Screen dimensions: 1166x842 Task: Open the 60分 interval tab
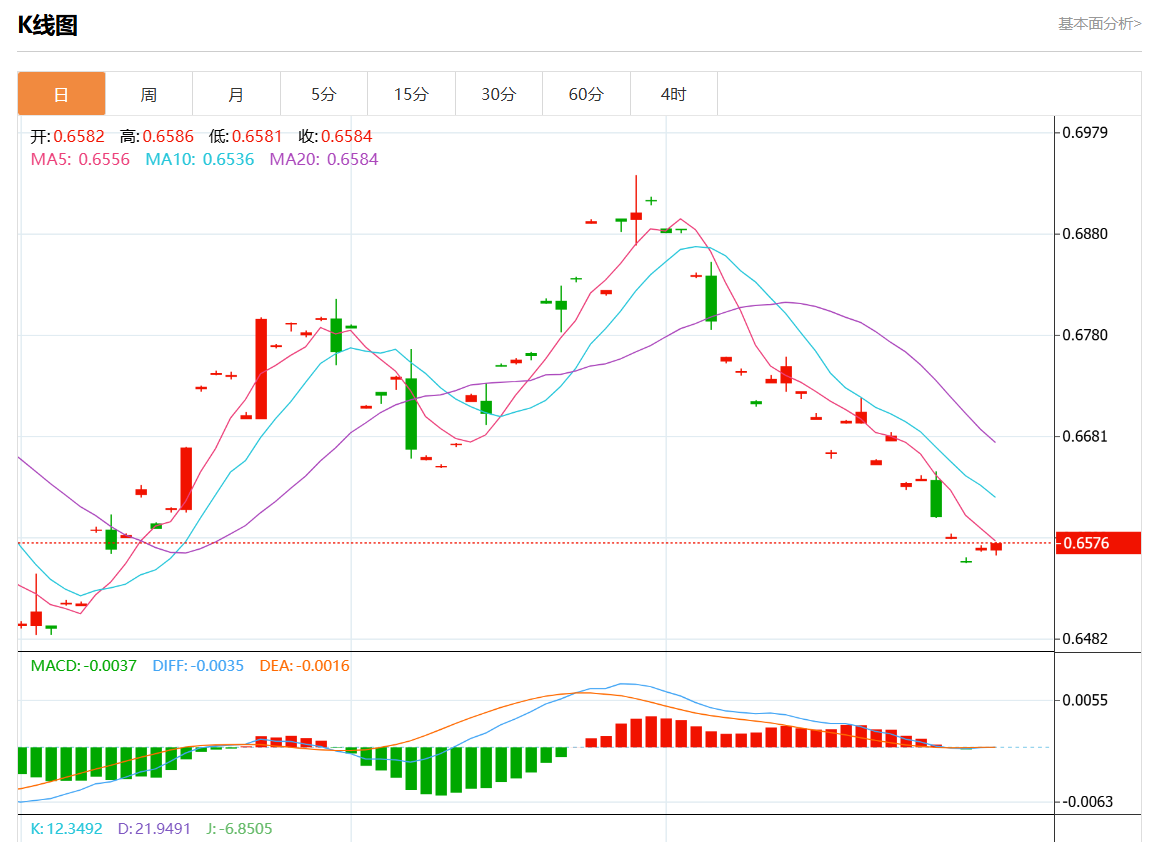(x=586, y=94)
